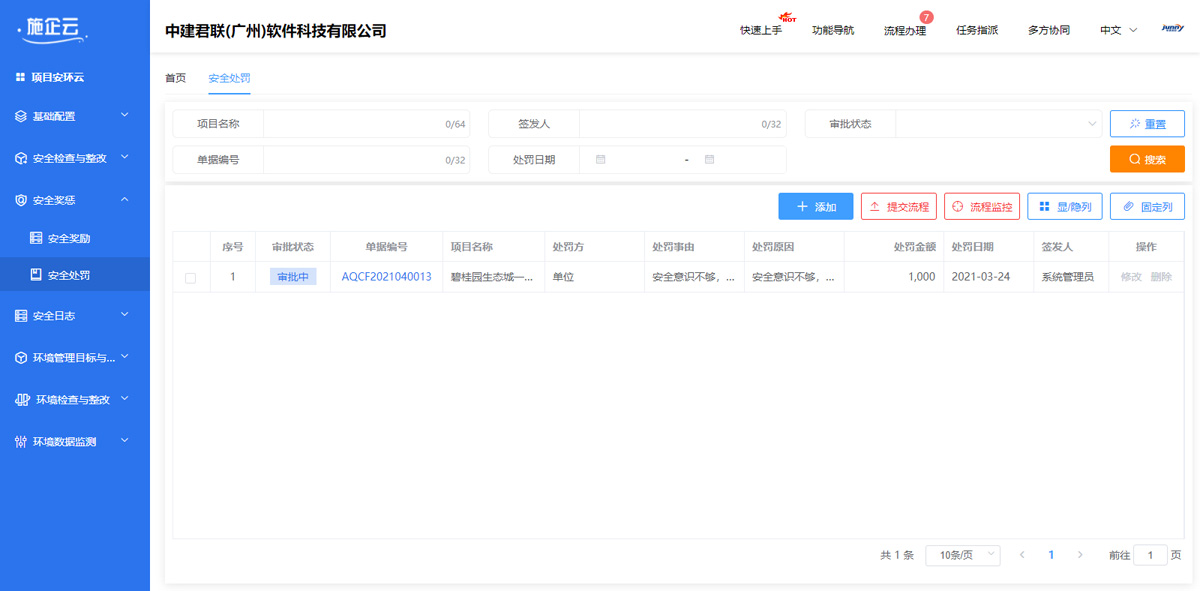
Task: Click the 环境检查与整改 icon
Action: point(22,399)
